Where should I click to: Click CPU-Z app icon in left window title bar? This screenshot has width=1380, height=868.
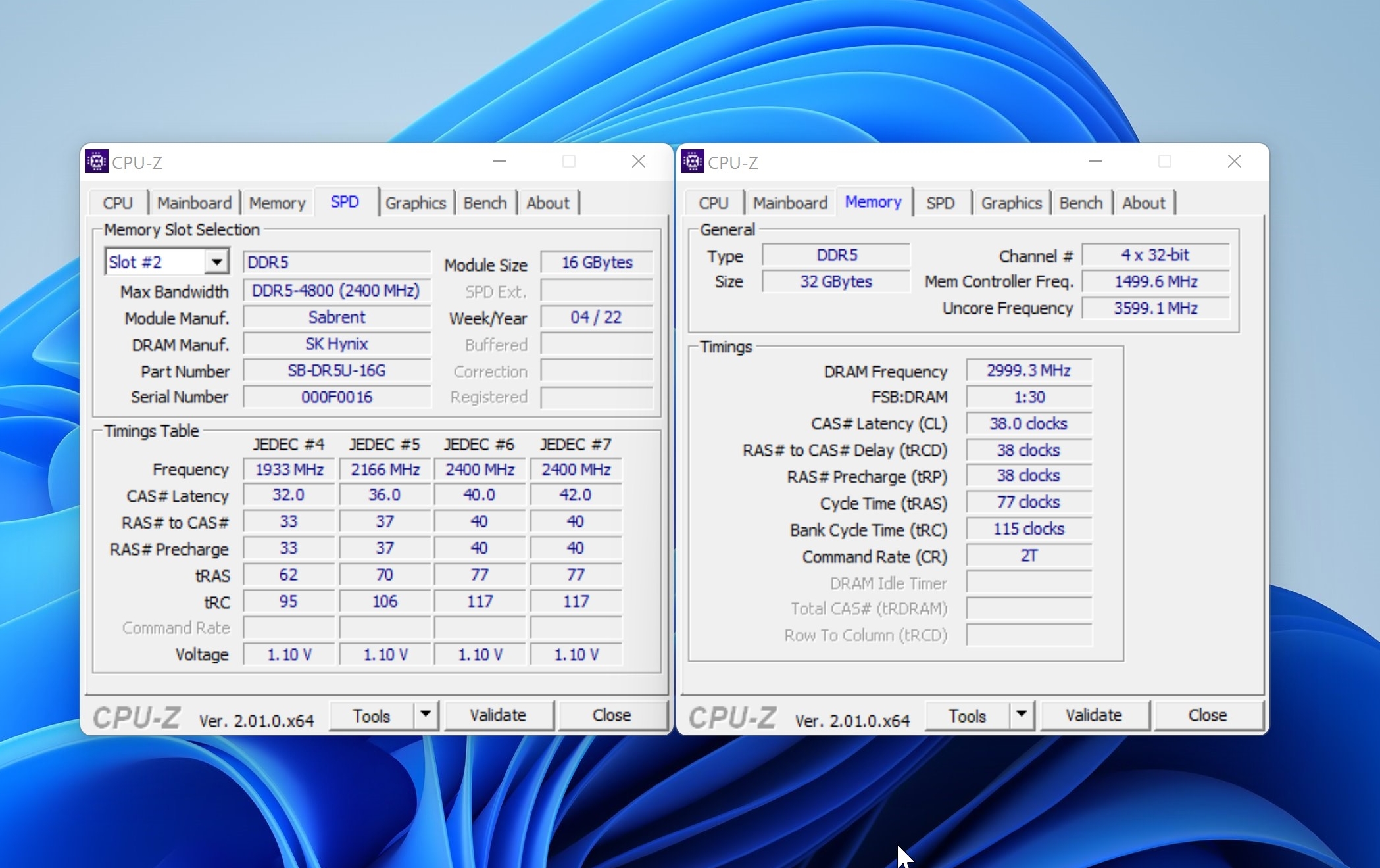click(97, 161)
